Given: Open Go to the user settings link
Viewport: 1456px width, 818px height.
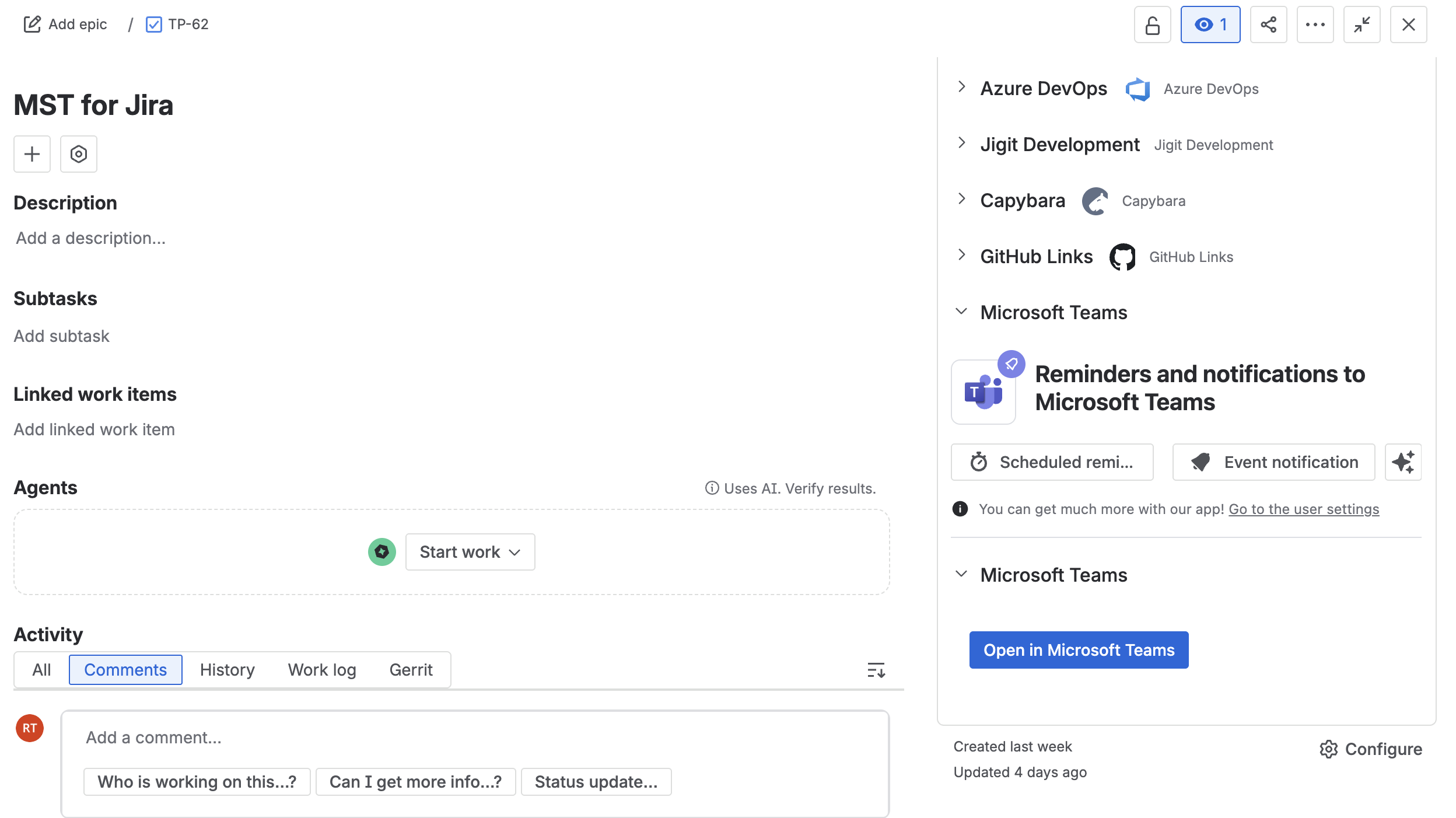Looking at the screenshot, I should (1304, 509).
